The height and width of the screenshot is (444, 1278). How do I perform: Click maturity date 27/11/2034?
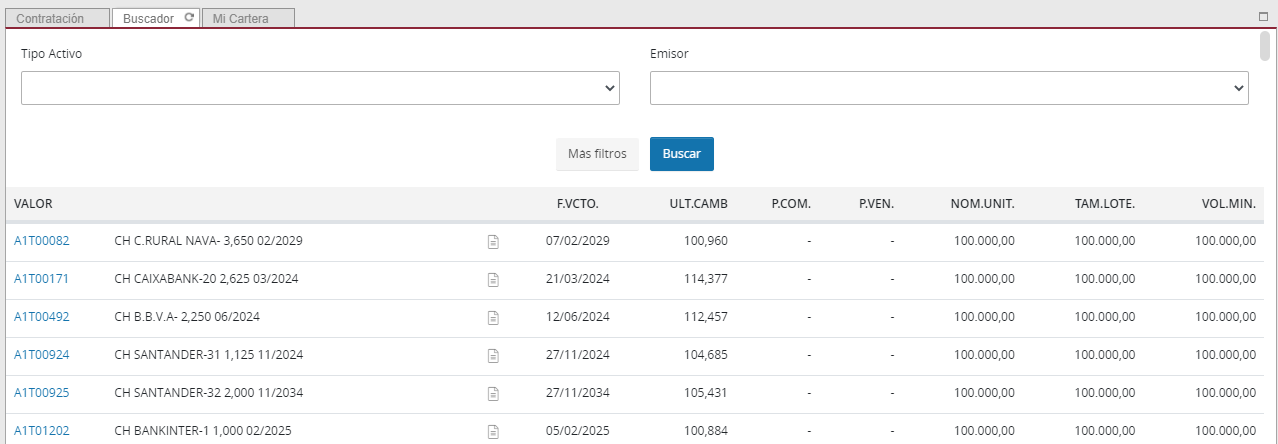pos(578,393)
